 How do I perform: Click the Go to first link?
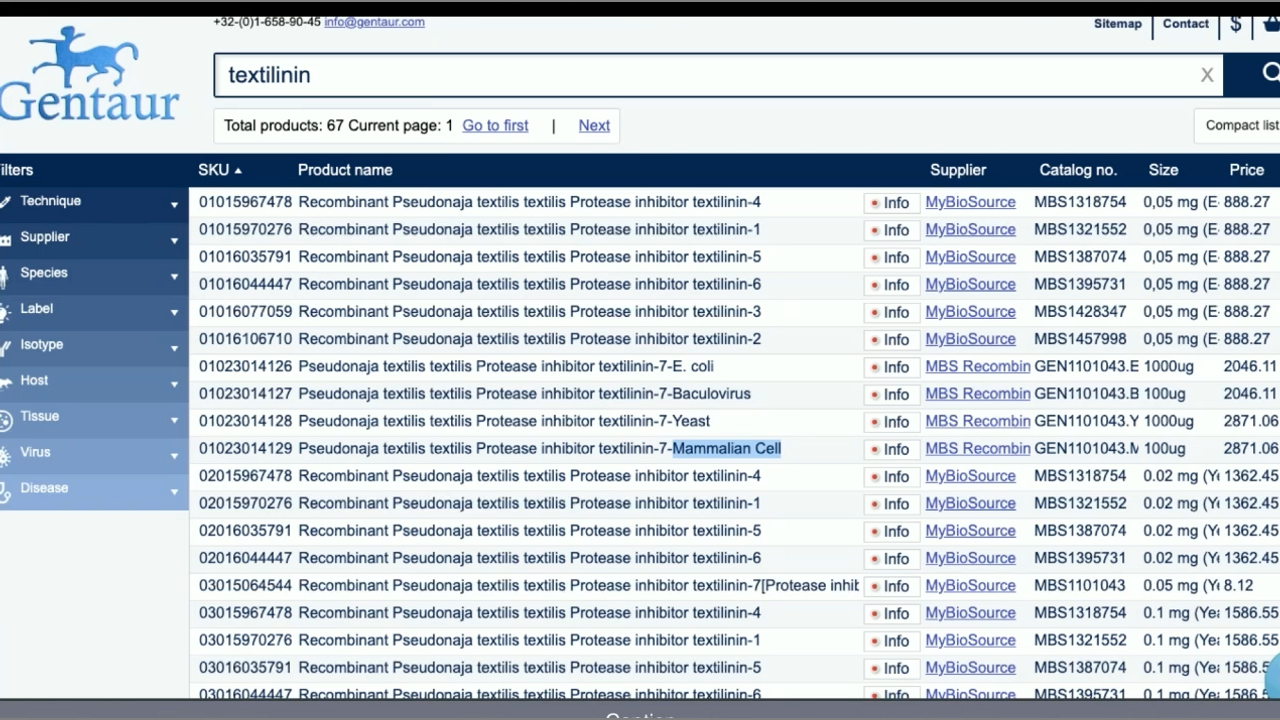[x=495, y=126]
